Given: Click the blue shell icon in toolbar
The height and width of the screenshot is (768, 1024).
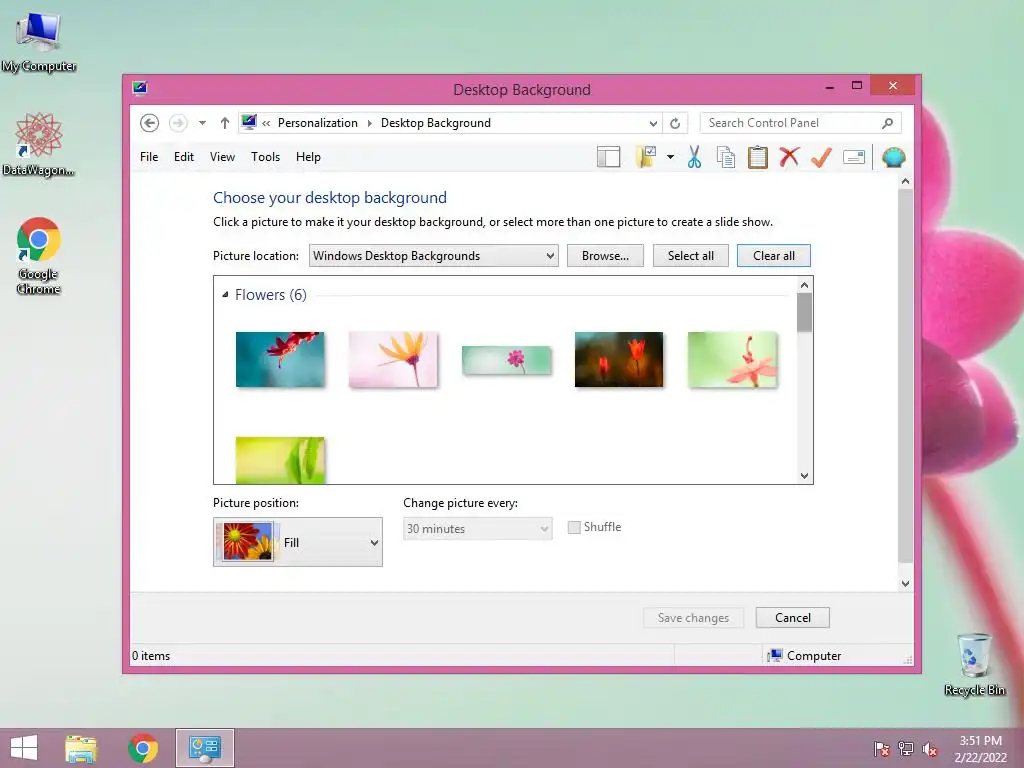Looking at the screenshot, I should (893, 157).
